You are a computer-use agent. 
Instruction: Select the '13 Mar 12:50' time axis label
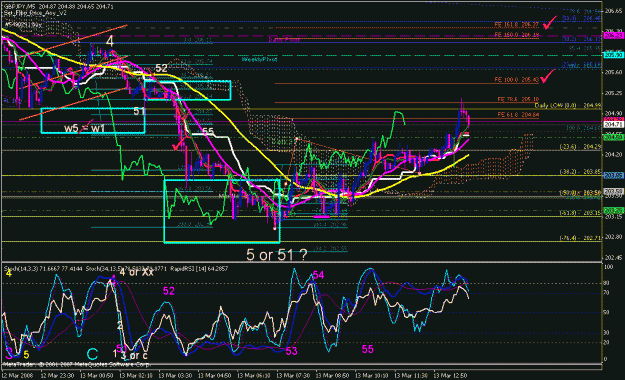click(450, 376)
